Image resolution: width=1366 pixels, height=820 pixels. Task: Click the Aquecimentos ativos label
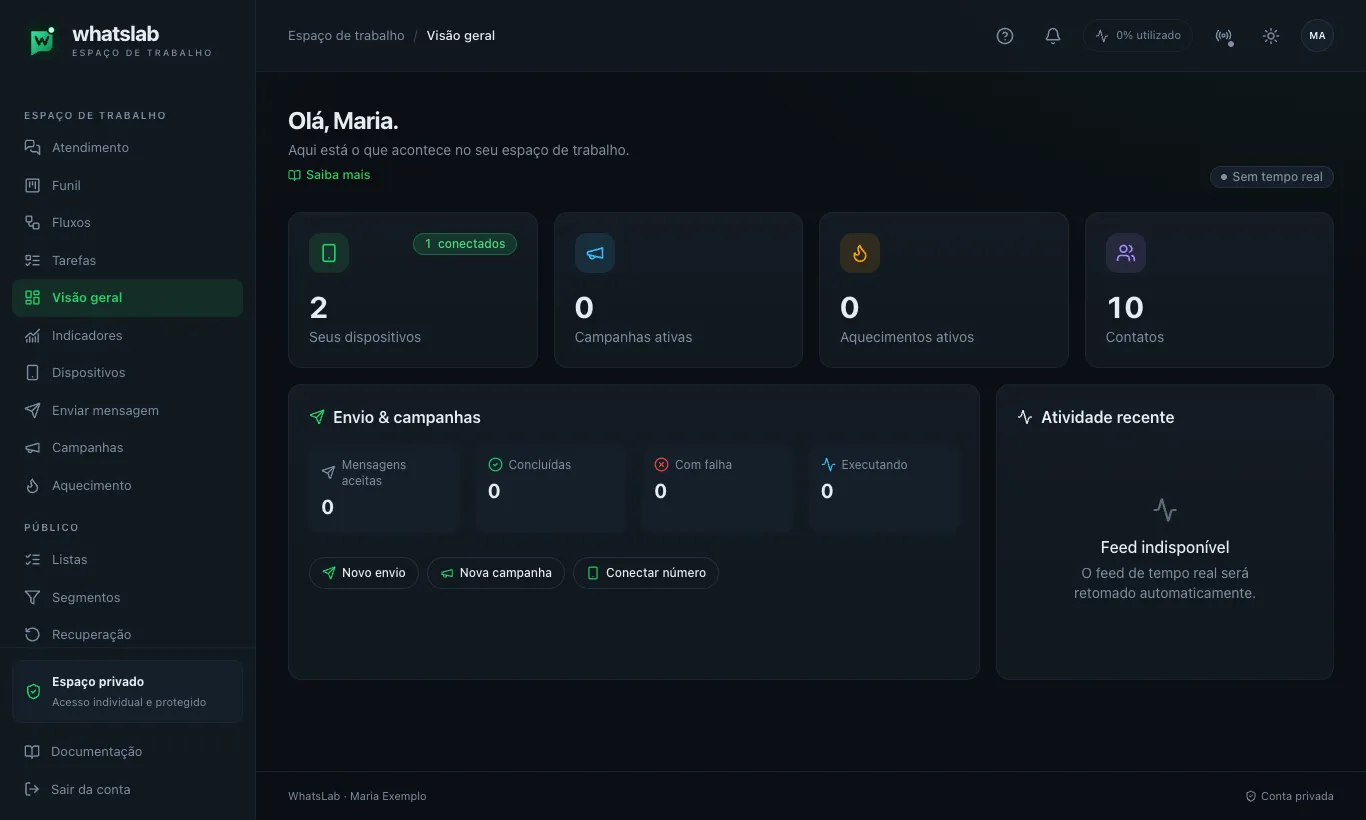(907, 338)
